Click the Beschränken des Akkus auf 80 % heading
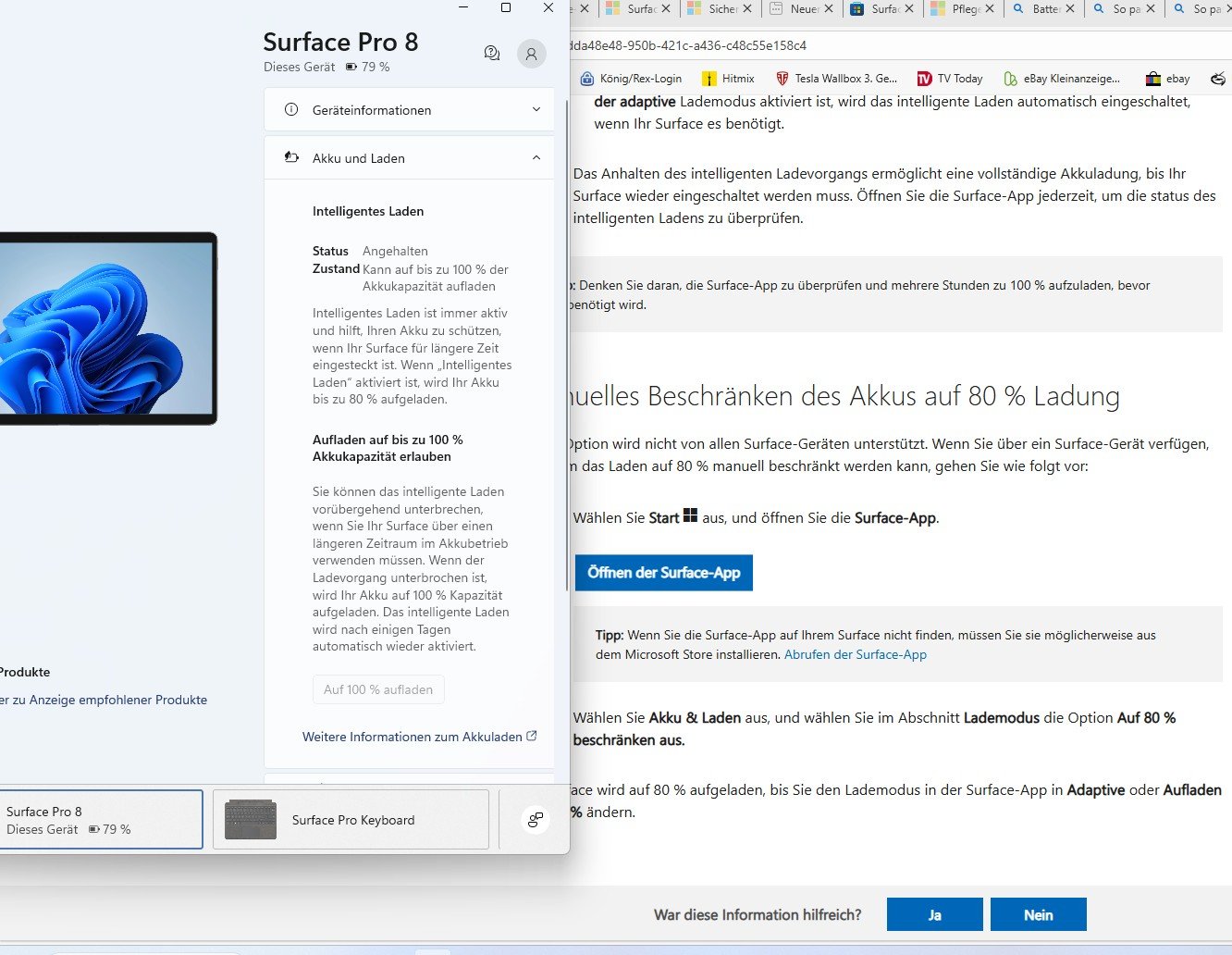The image size is (1232, 955). point(845,396)
